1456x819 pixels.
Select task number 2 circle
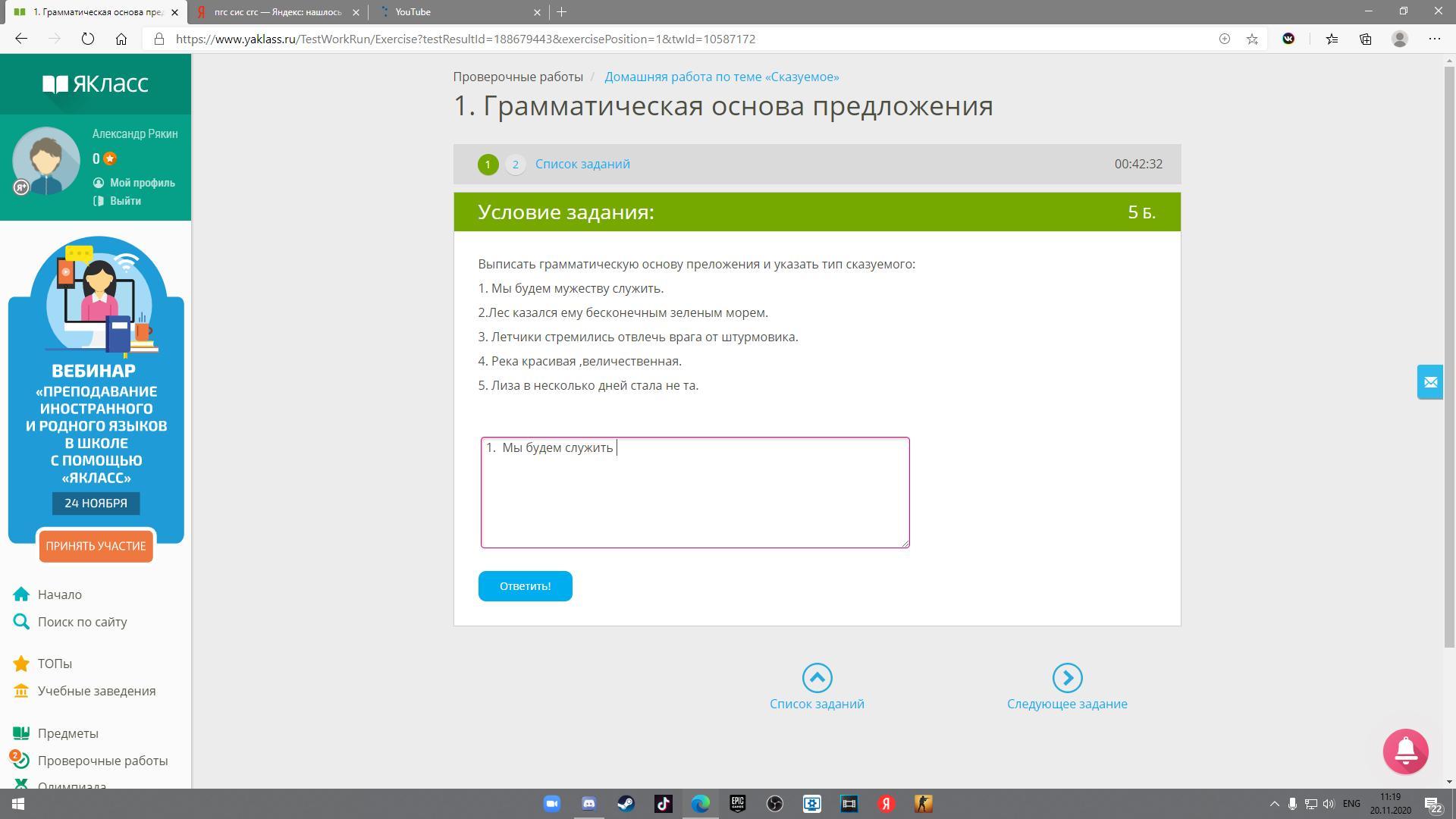tap(516, 165)
